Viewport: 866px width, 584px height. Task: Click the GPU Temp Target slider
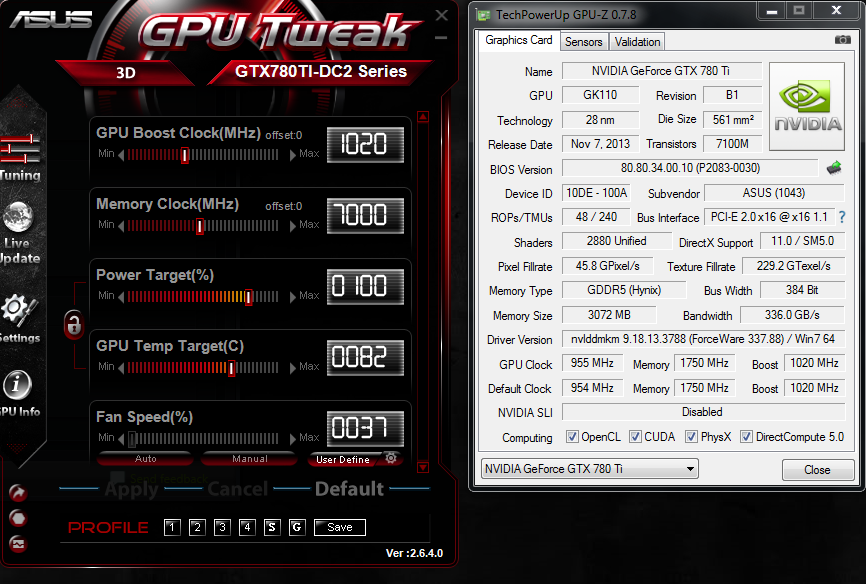(203, 368)
